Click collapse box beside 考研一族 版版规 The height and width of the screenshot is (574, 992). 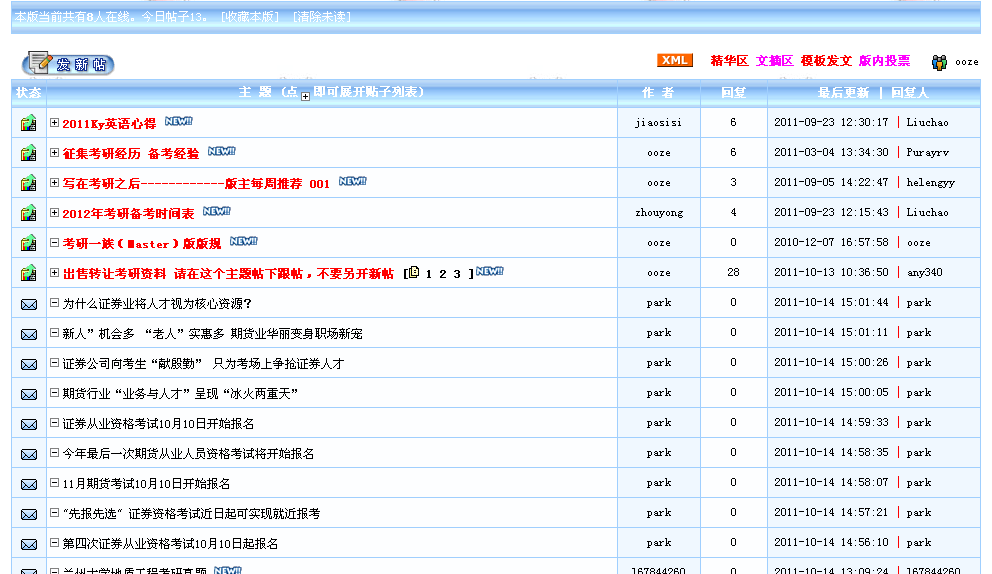(54, 242)
